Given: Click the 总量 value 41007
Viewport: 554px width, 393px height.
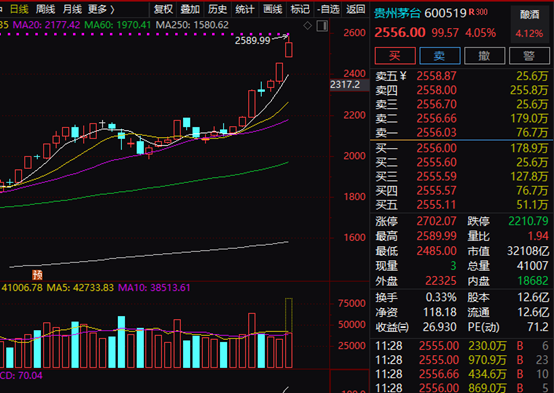Looking at the screenshot, I should pyautogui.click(x=532, y=266).
